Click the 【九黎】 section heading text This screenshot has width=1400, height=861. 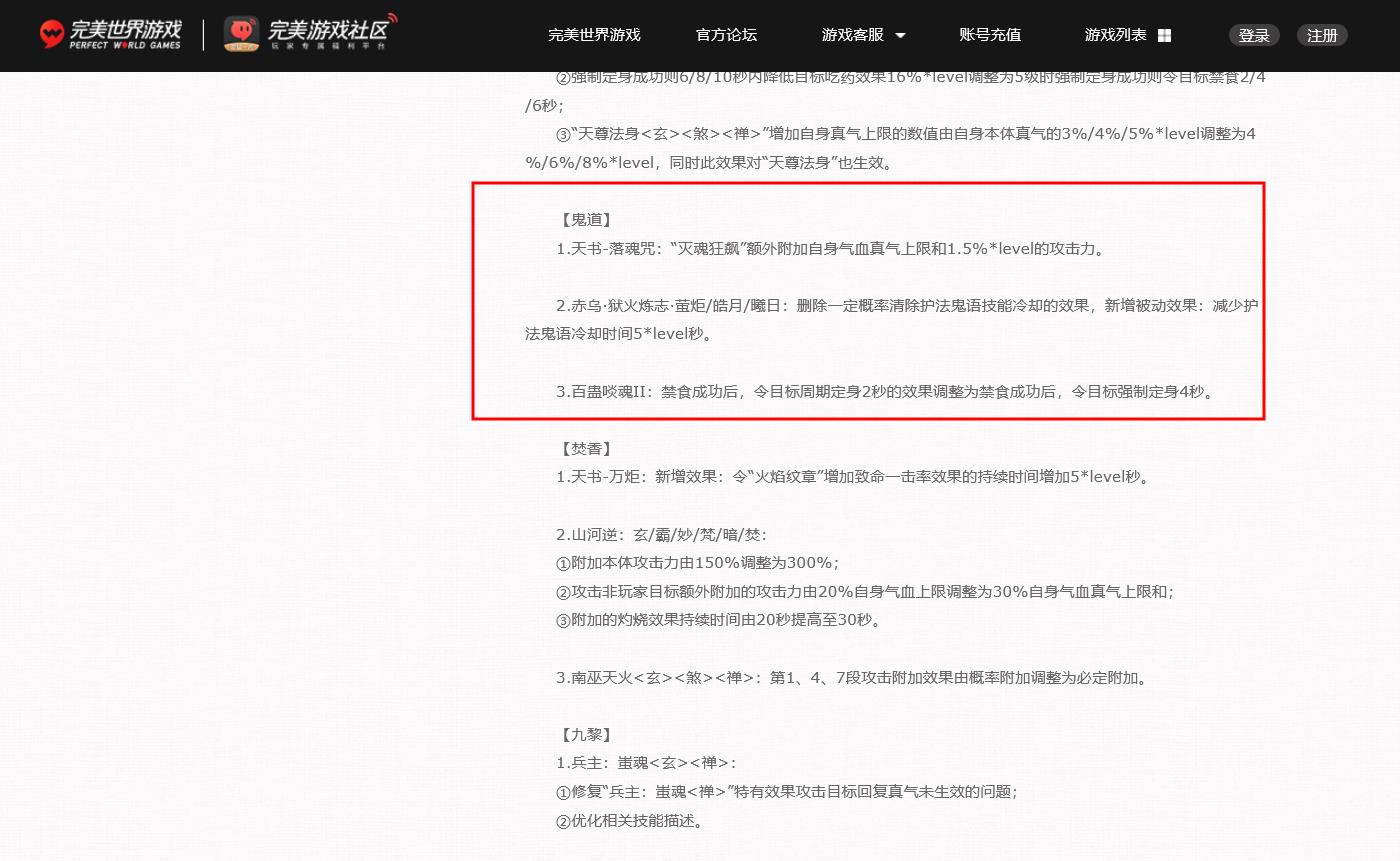click(587, 734)
